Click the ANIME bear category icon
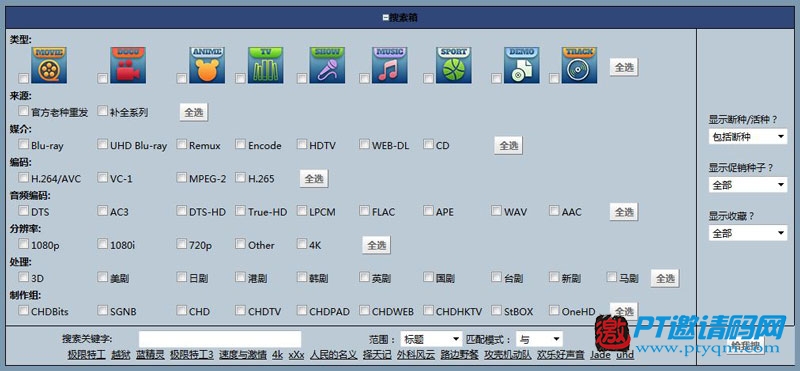The width and height of the screenshot is (800, 371). [207, 65]
